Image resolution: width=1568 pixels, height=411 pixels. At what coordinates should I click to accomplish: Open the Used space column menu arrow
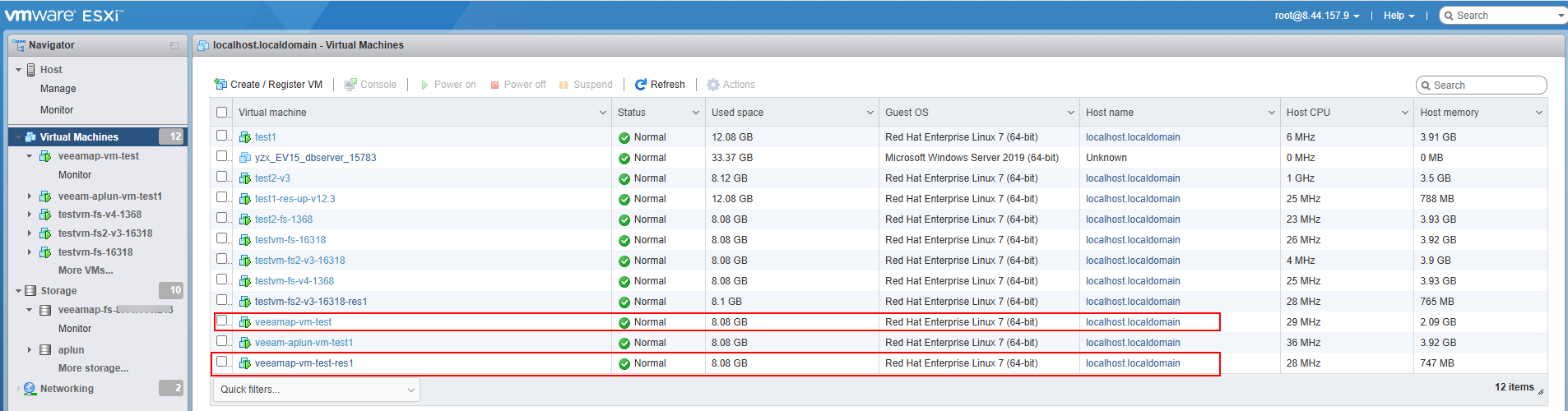click(870, 113)
